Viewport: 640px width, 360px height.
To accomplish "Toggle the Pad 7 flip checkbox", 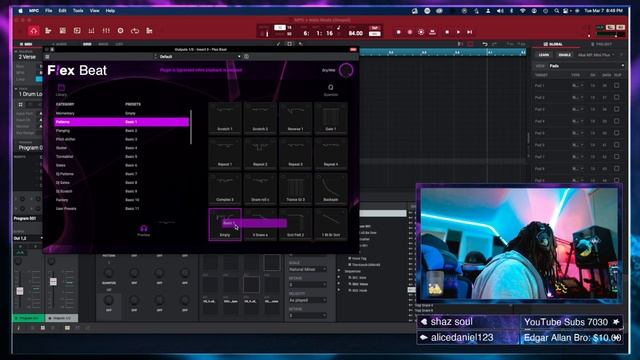I will [x=616, y=157].
